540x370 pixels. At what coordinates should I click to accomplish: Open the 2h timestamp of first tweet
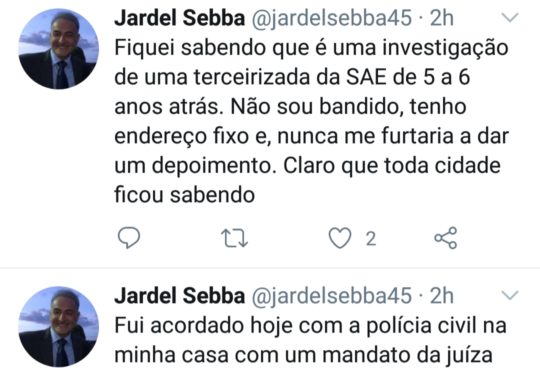(442, 18)
